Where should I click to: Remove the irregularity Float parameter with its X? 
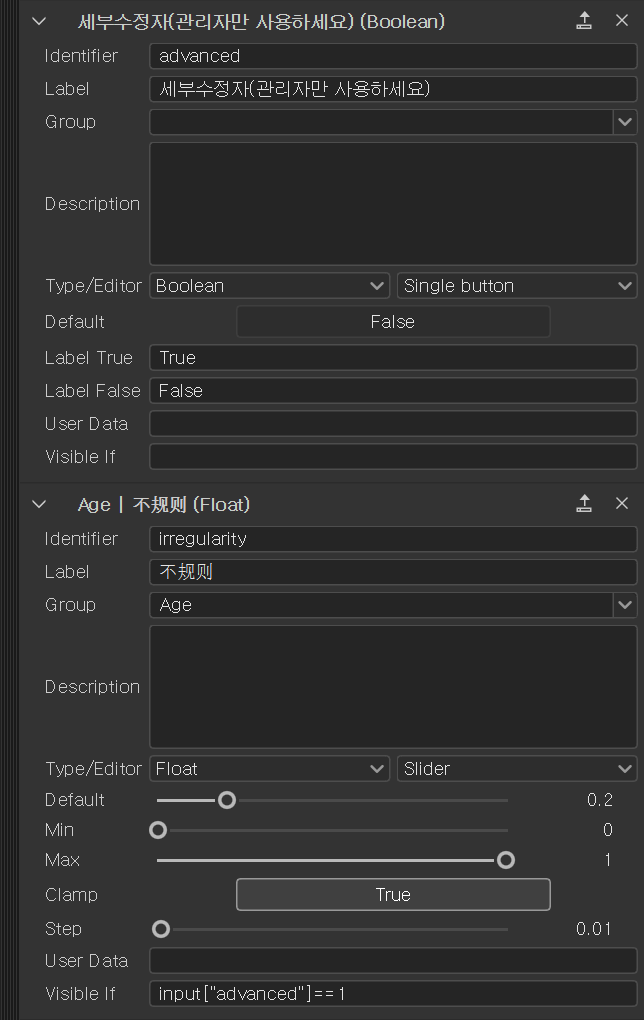[622, 503]
